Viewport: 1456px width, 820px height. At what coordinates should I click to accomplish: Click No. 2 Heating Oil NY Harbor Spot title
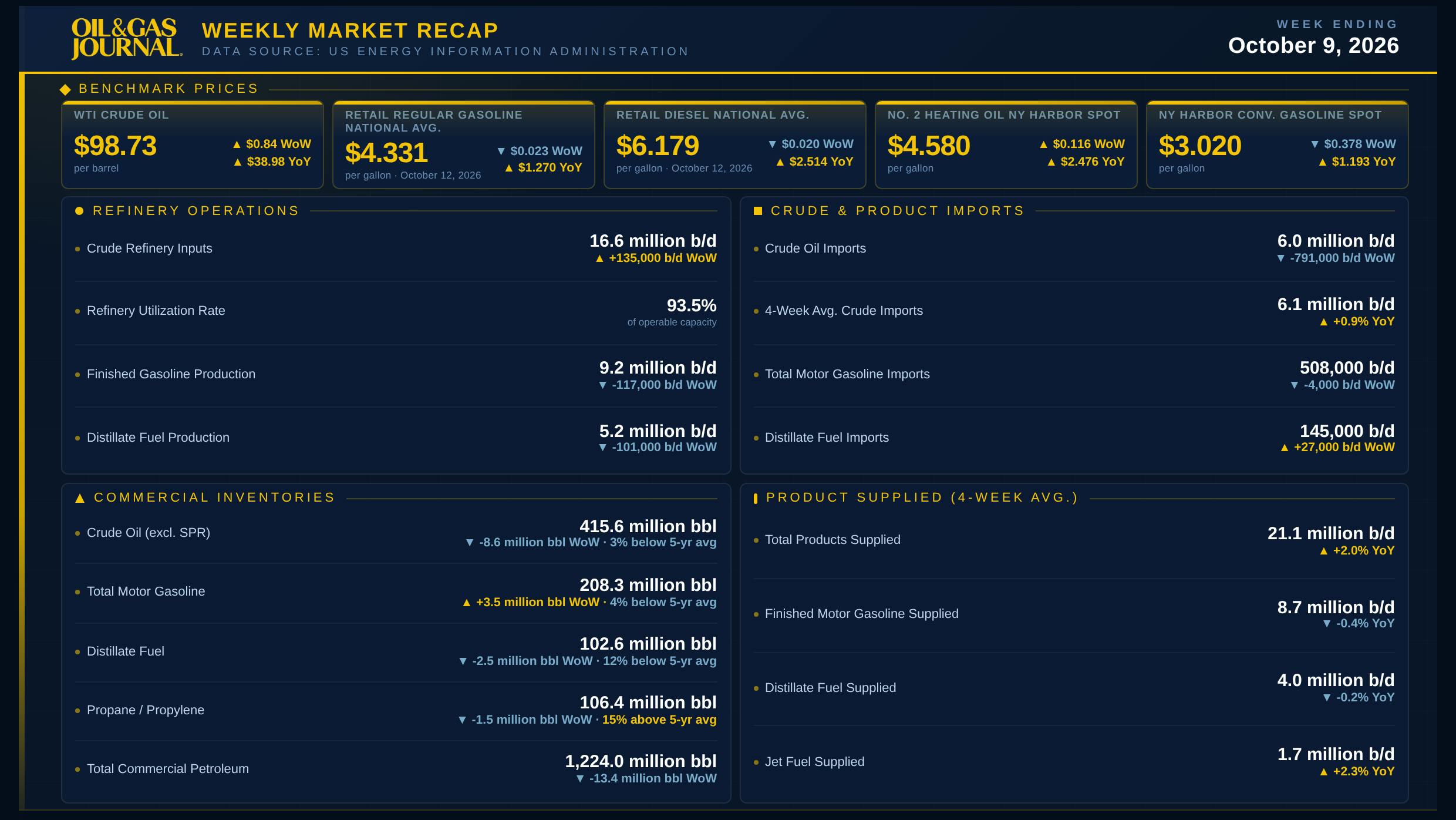pyautogui.click(x=1004, y=115)
